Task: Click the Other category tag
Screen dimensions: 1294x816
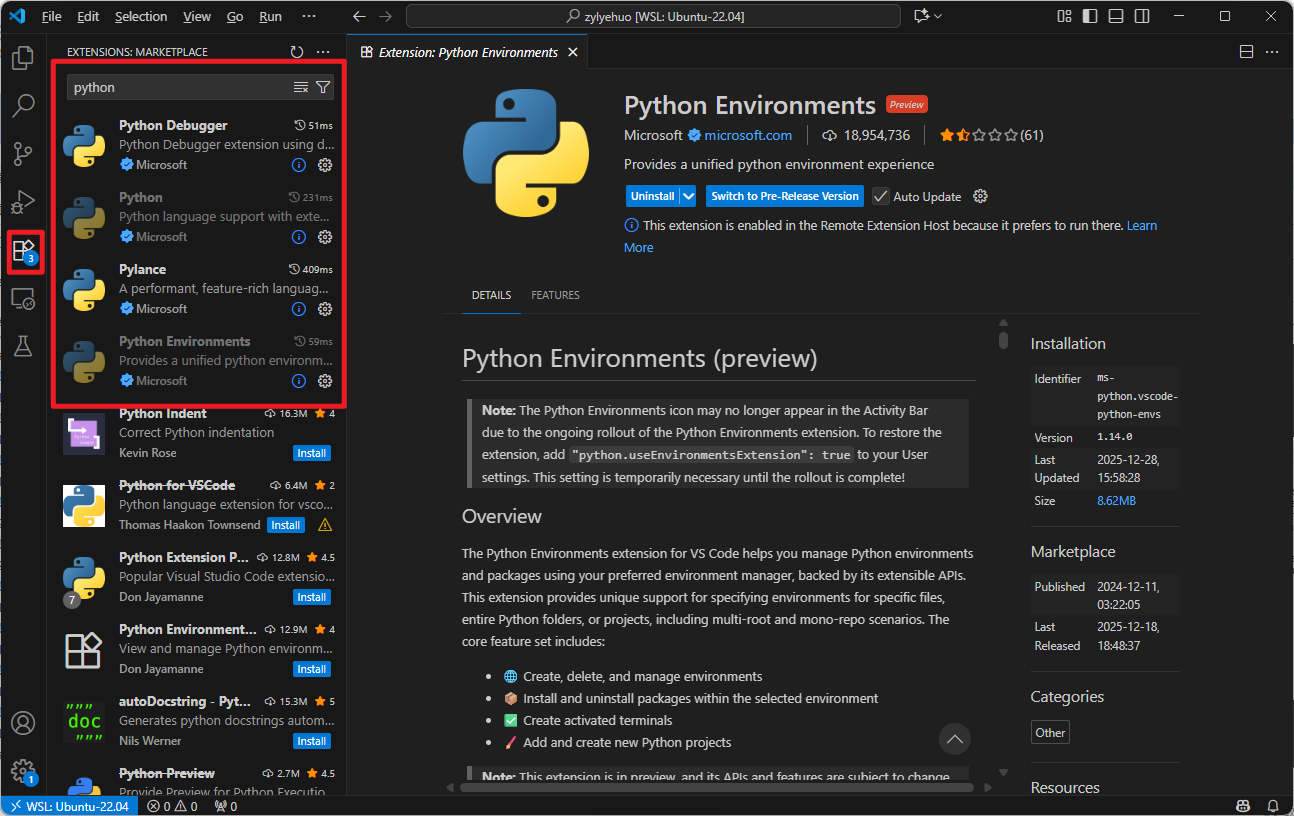Action: 1050,732
